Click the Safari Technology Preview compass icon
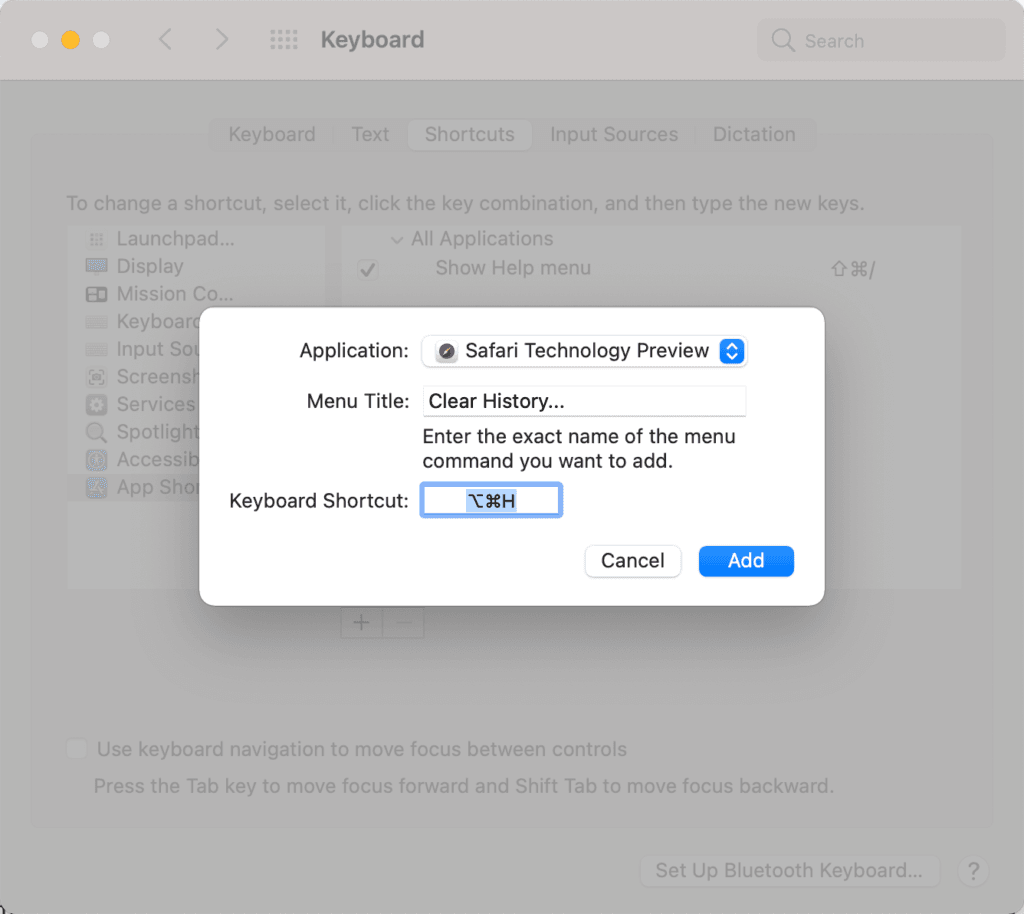1024x914 pixels. point(447,351)
